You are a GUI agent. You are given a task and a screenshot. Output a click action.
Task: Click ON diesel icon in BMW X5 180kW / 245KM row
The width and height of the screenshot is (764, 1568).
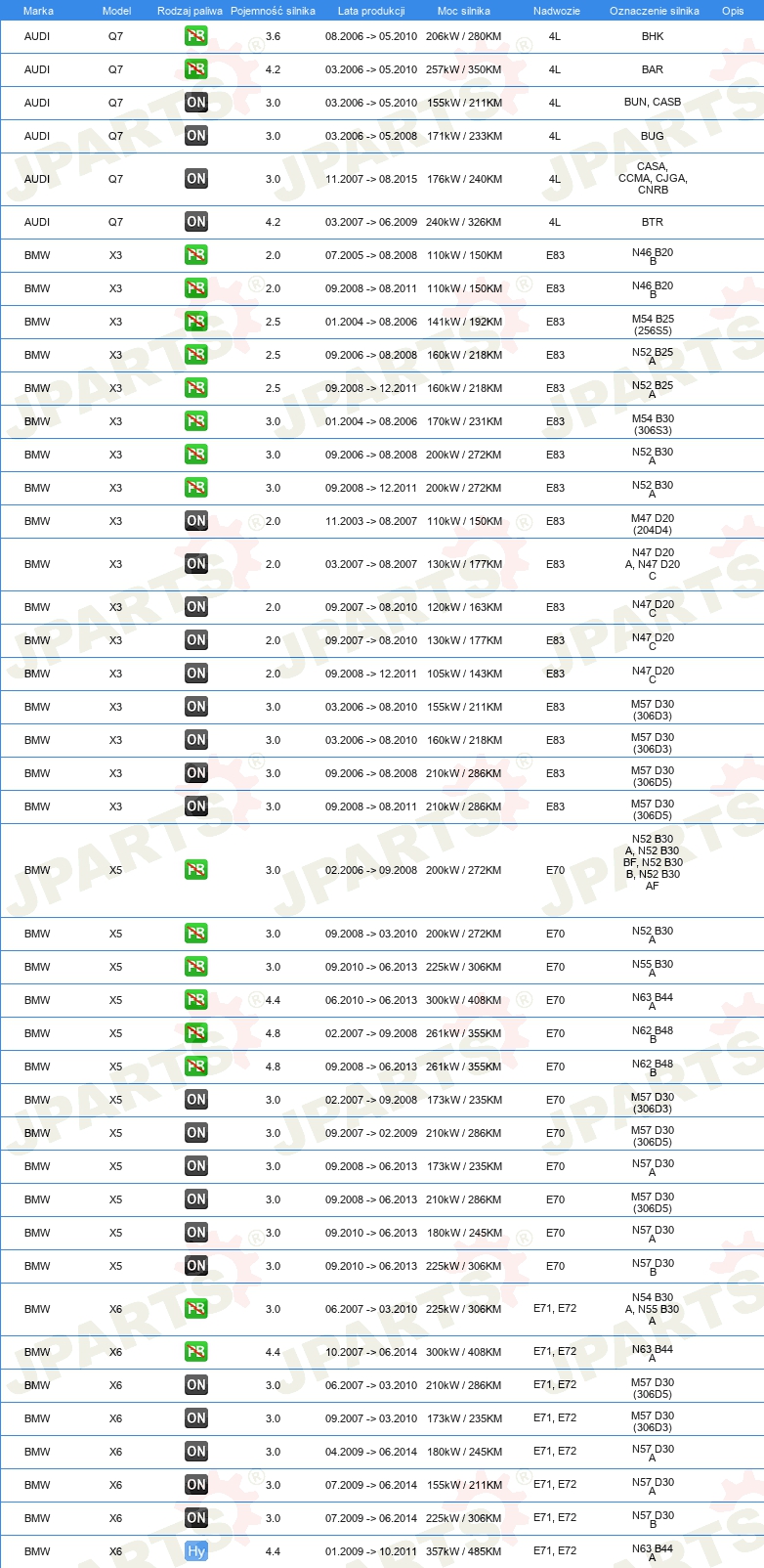click(196, 1233)
